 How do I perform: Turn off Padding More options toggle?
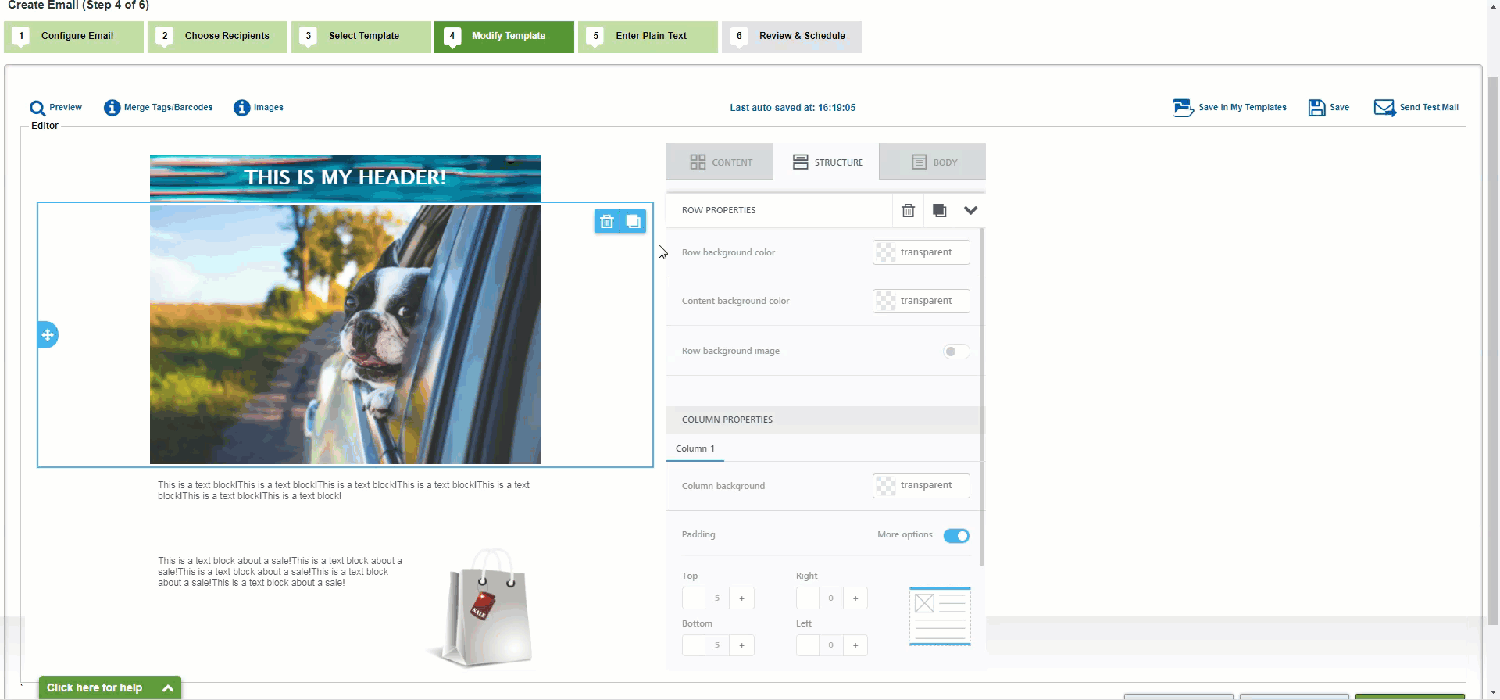956,536
